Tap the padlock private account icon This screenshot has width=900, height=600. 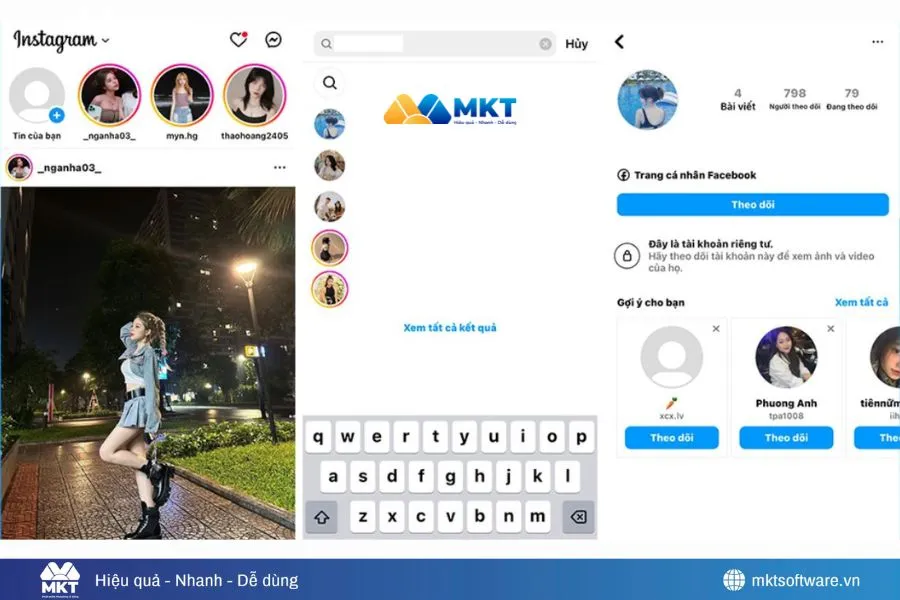tap(627, 253)
